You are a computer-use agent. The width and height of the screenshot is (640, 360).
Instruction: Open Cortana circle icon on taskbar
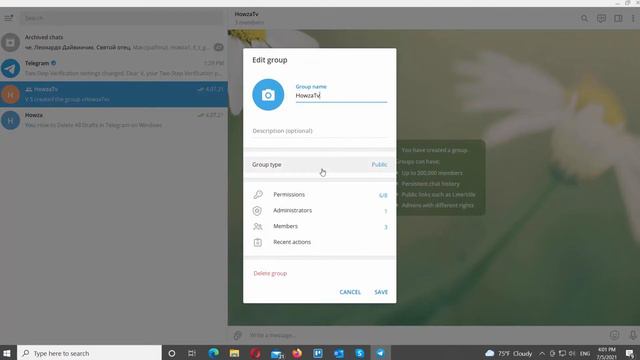click(x=172, y=353)
